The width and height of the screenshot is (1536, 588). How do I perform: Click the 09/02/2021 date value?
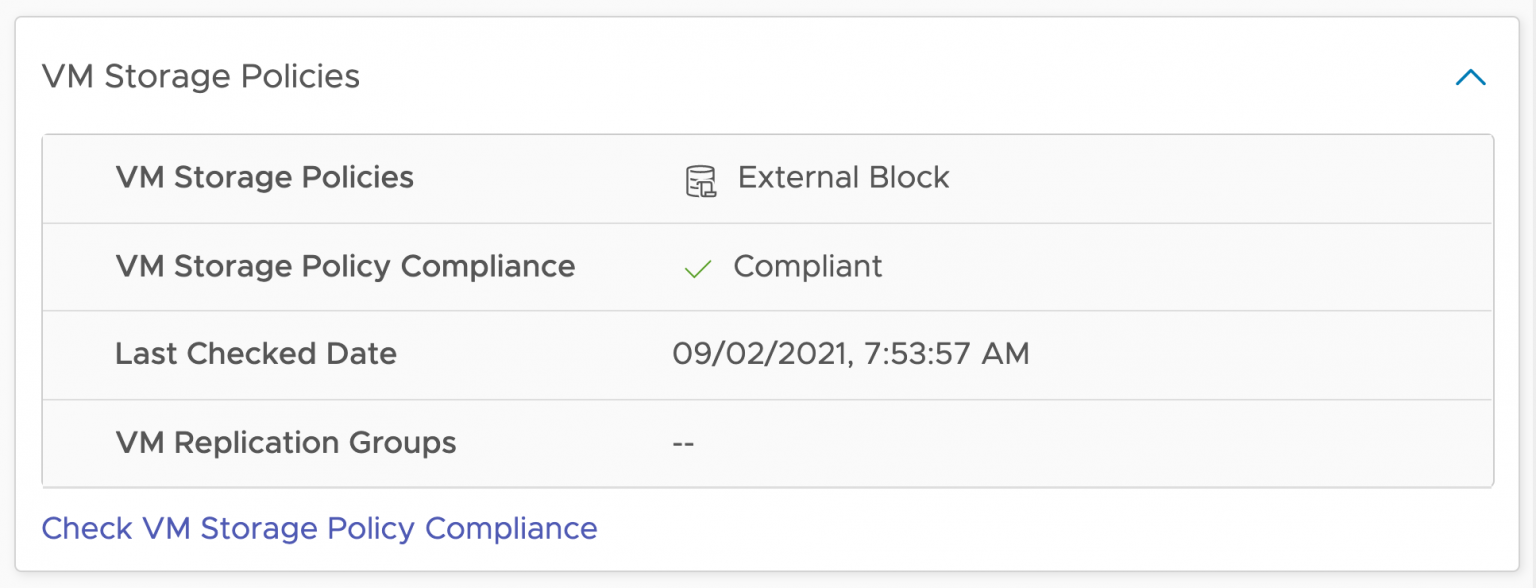click(757, 354)
